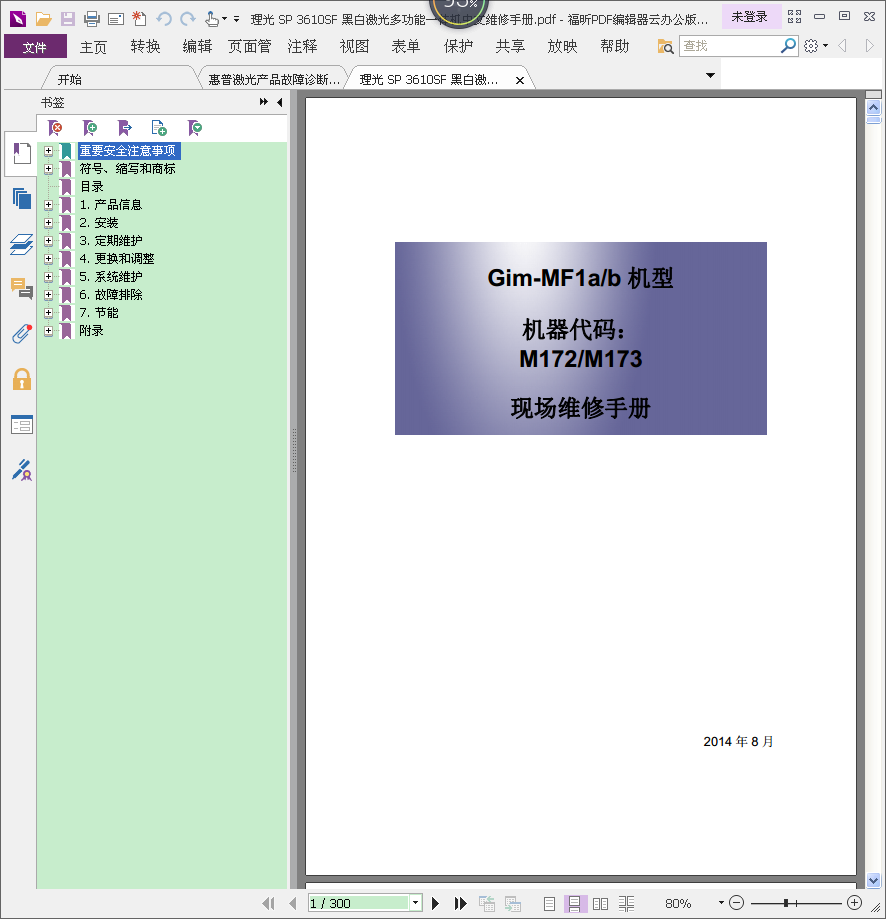Screen dimensions: 886x919
Task: Select the 3. 定期维护 bookmark
Action: tap(111, 241)
